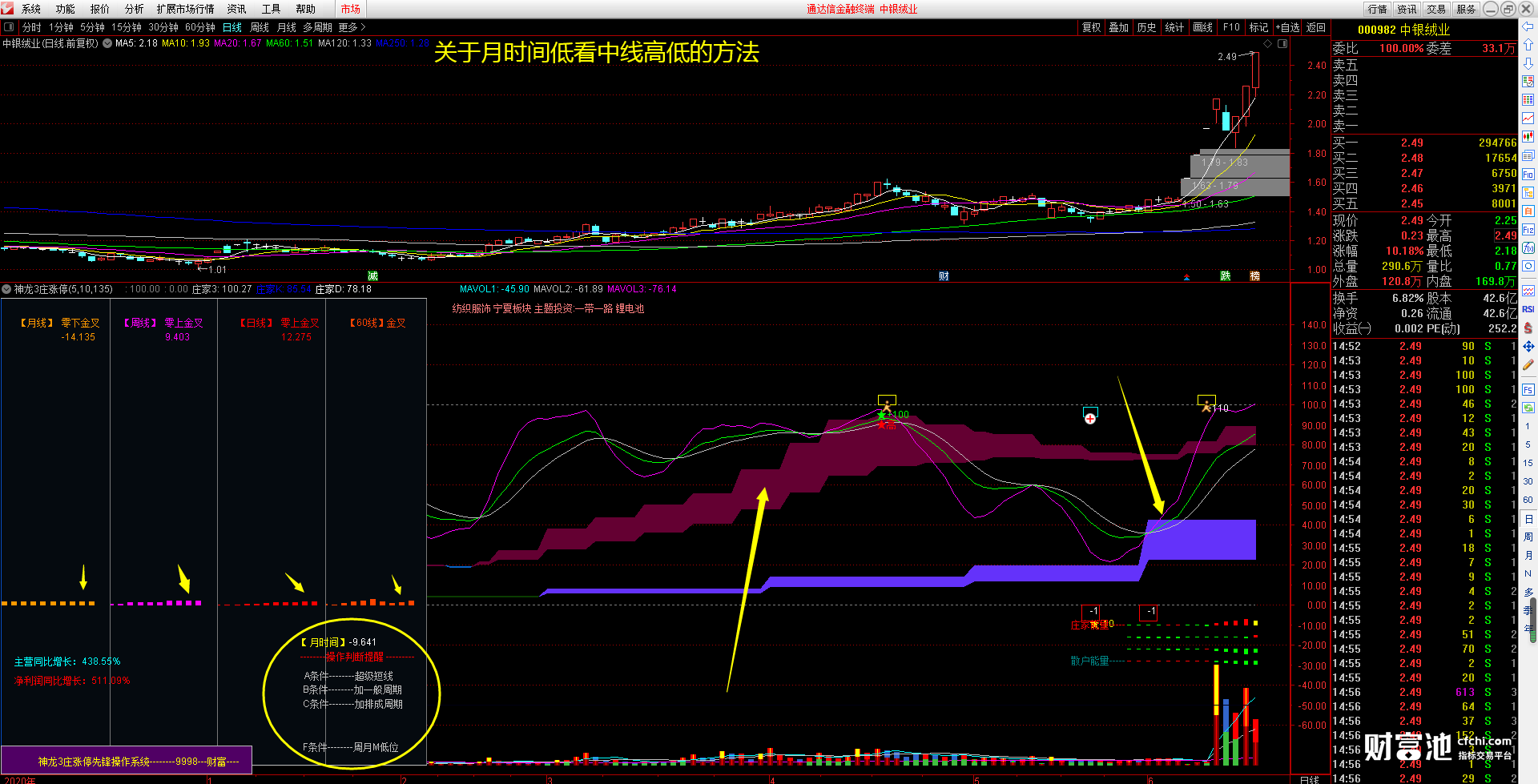Click the tree structure sidebar icon
The width and height of the screenshot is (1538, 784).
tap(1528, 193)
